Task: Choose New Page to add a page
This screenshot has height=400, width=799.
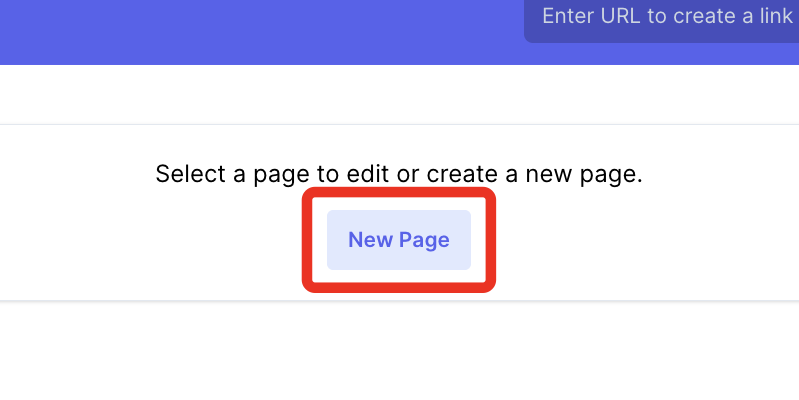Action: [x=398, y=240]
